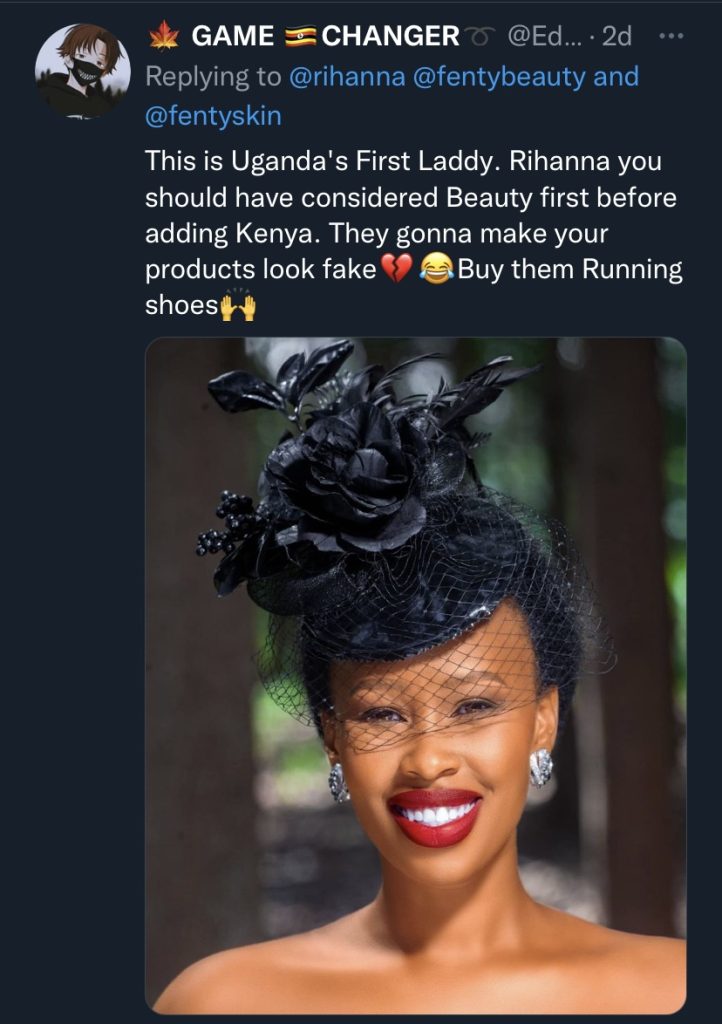
Task: Open the anime-style profile avatar
Action: [x=82, y=71]
